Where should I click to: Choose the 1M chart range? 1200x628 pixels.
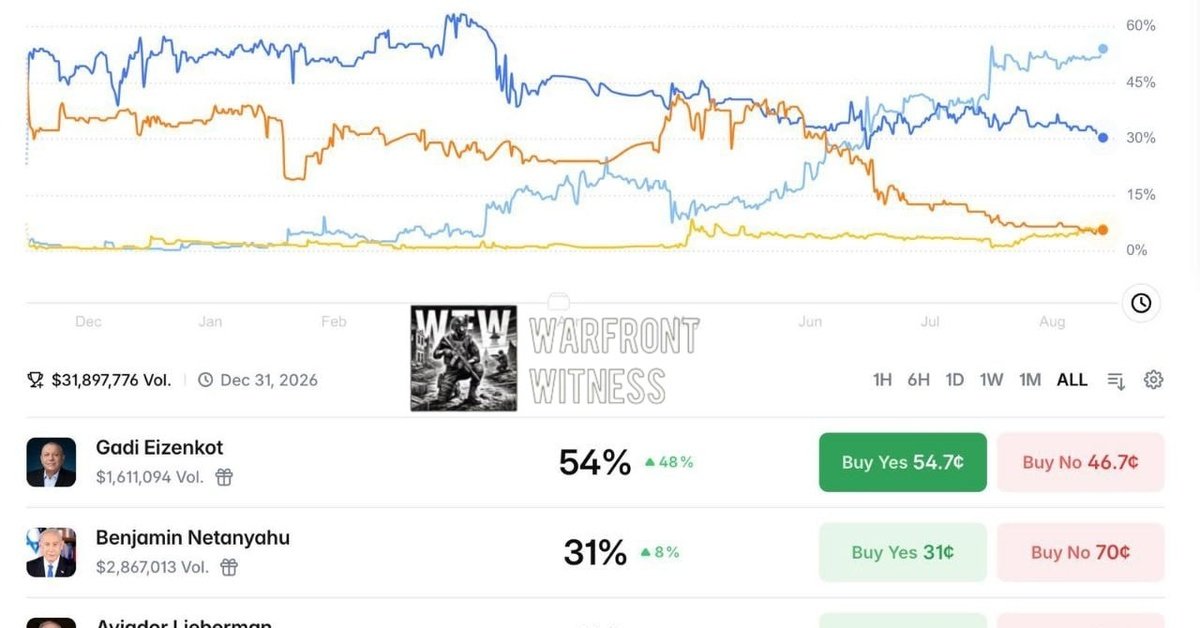click(1030, 380)
